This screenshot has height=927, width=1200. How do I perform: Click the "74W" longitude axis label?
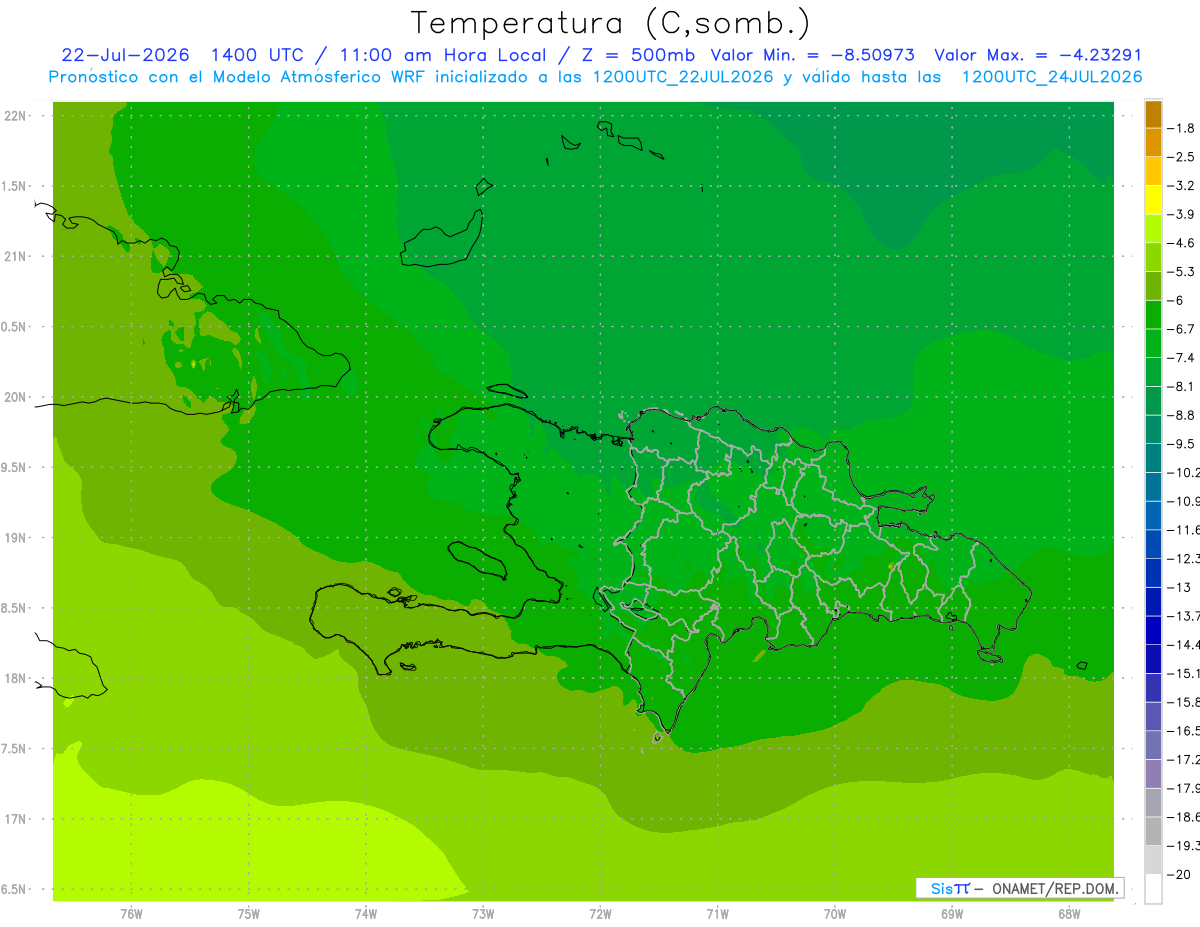[x=366, y=914]
